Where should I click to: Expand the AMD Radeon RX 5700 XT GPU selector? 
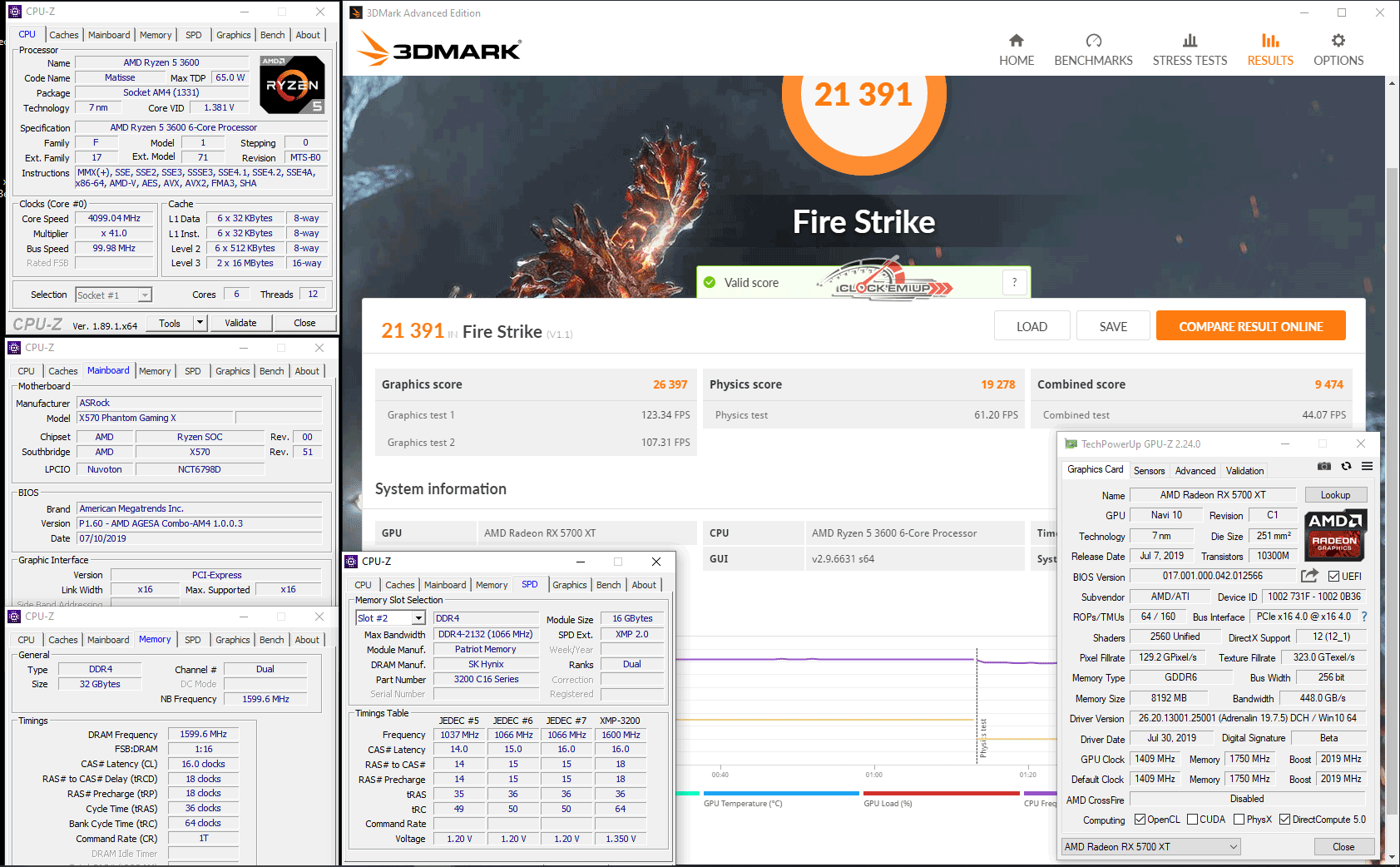point(1234,847)
